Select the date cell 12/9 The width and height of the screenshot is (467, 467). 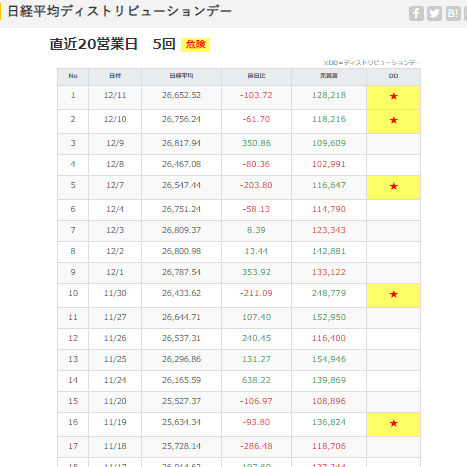coord(115,143)
